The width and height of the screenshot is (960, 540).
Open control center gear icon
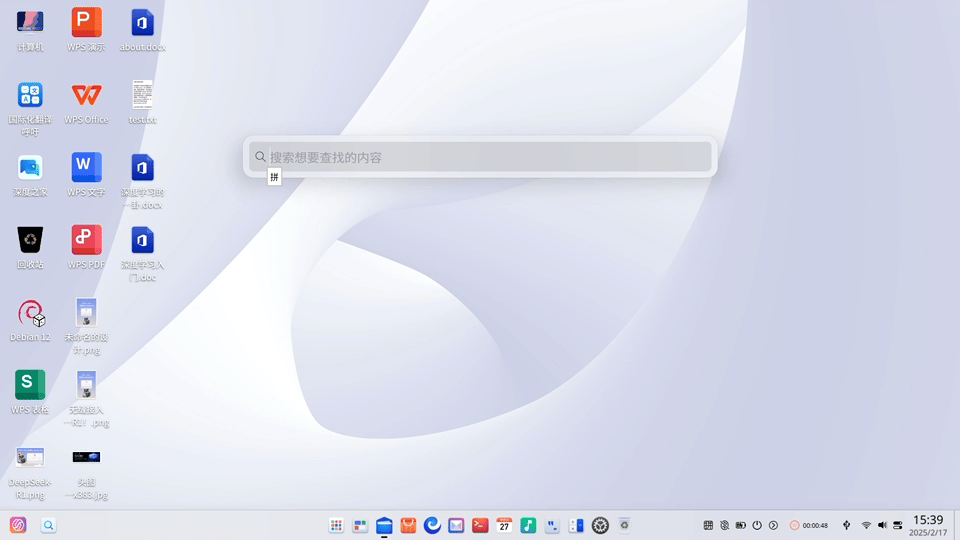(600, 525)
